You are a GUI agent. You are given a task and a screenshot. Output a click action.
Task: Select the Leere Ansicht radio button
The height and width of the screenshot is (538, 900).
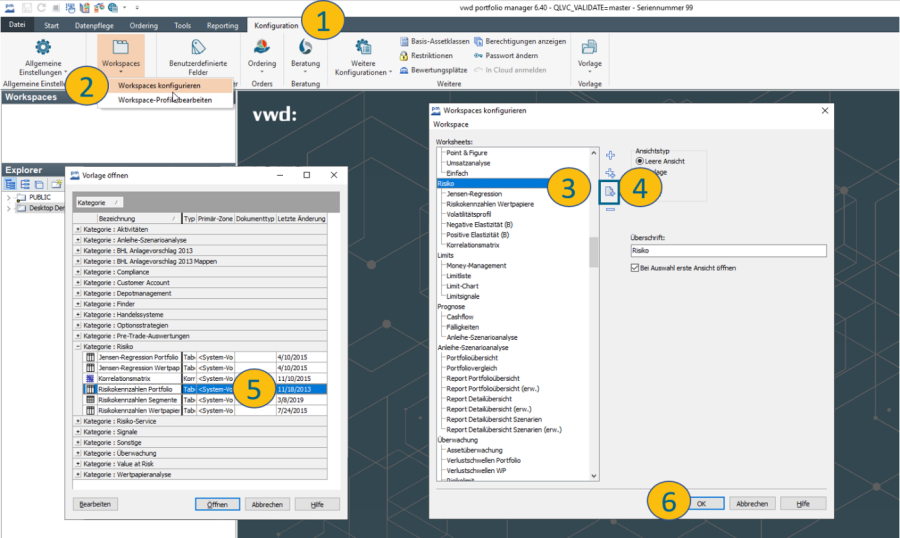tap(640, 160)
